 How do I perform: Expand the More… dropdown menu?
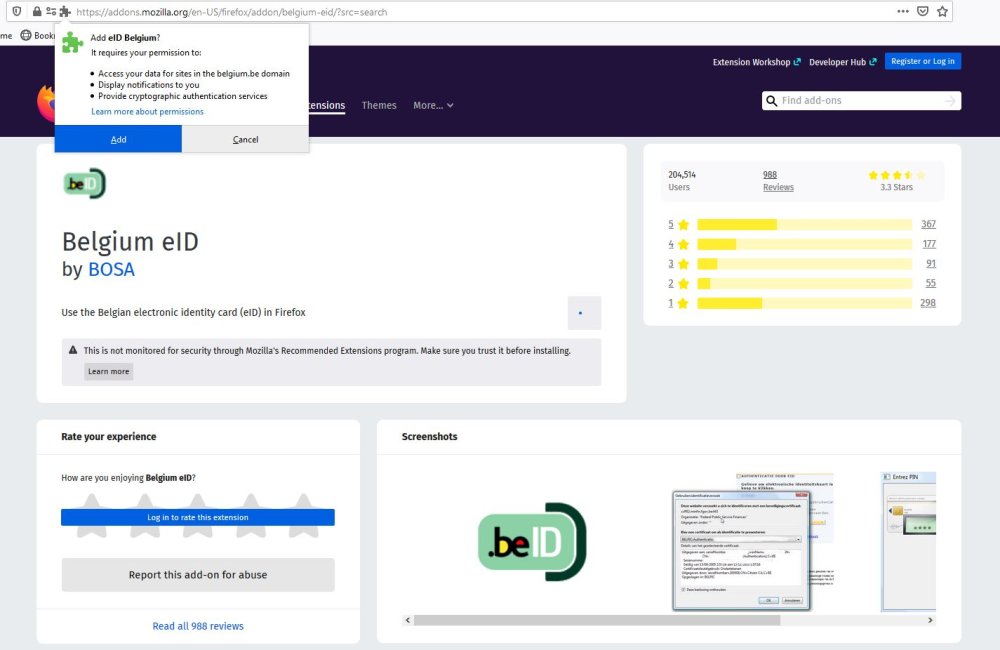coord(433,105)
